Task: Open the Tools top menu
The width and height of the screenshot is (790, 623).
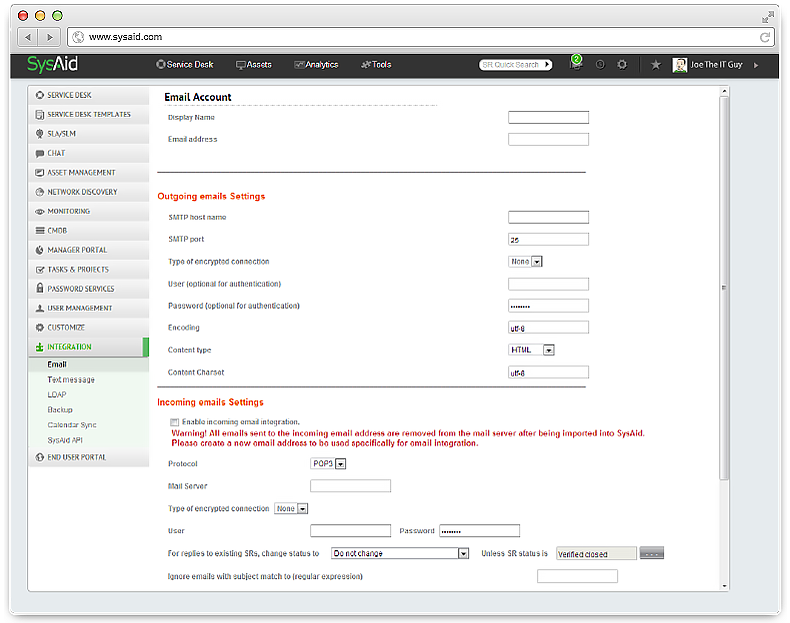Action: [x=376, y=64]
